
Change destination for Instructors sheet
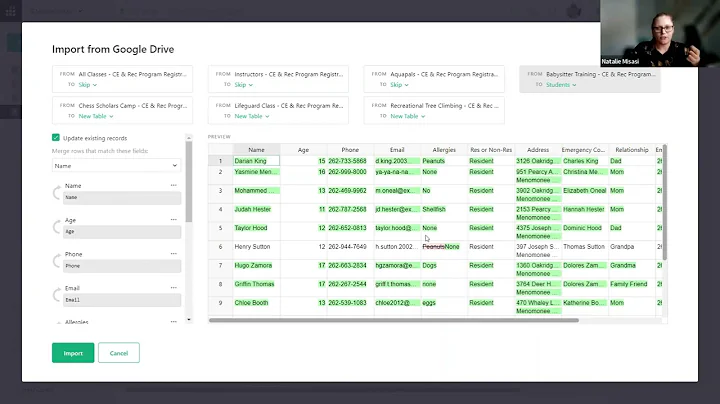click(244, 85)
